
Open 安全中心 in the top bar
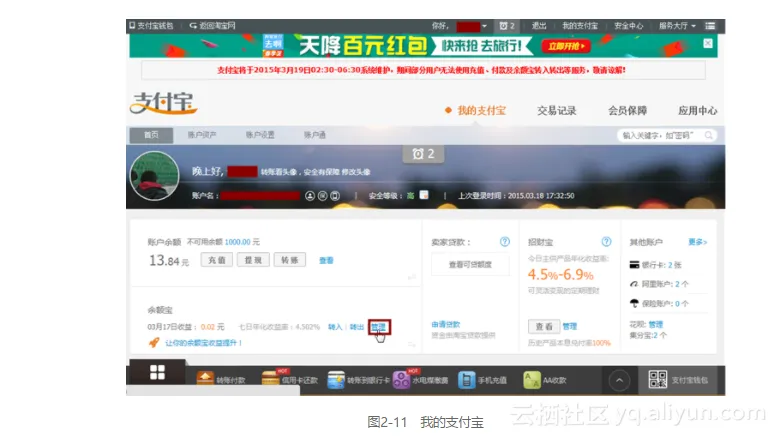coord(628,26)
